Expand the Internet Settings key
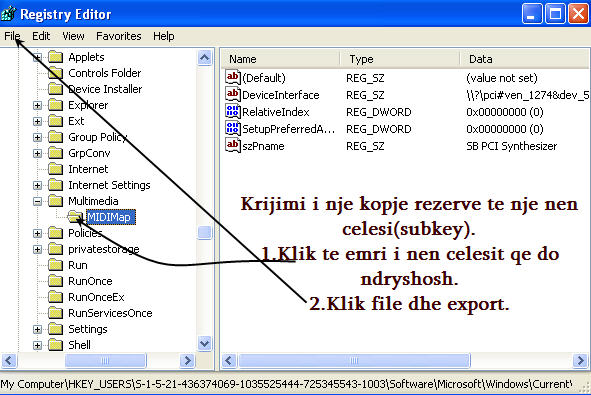 pyautogui.click(x=37, y=185)
